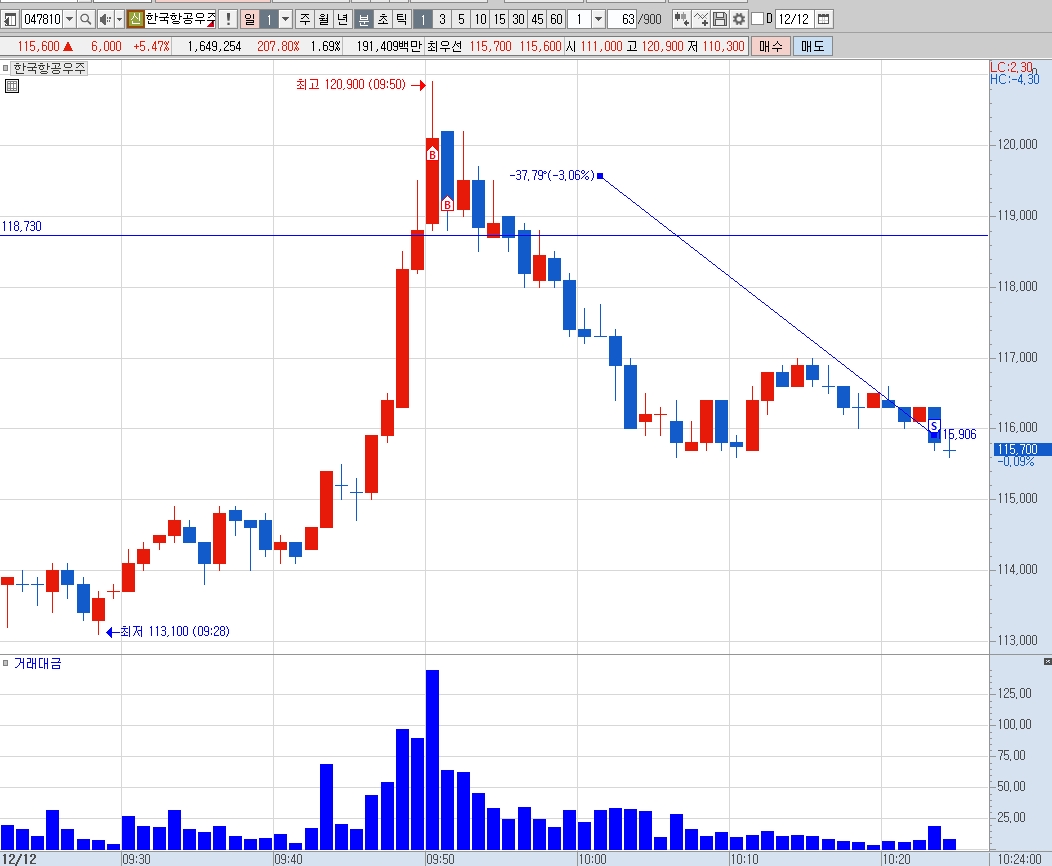The image size is (1052, 866).
Task: Expand the sound alert dropdown arrow
Action: pyautogui.click(x=119, y=19)
